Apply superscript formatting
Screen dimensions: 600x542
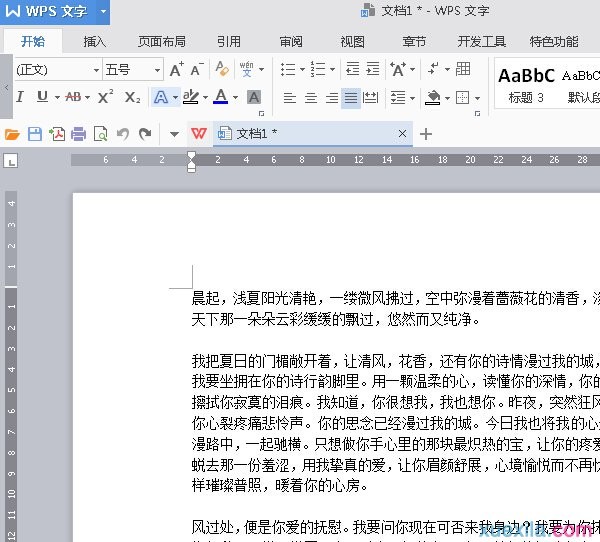tap(104, 97)
